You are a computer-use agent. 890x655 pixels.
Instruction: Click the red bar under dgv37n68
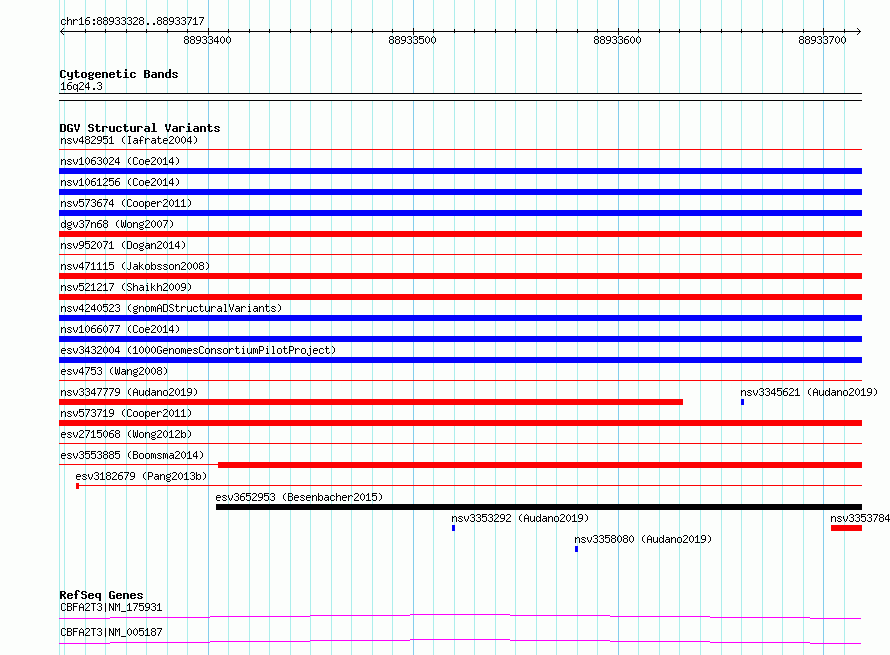(460, 234)
